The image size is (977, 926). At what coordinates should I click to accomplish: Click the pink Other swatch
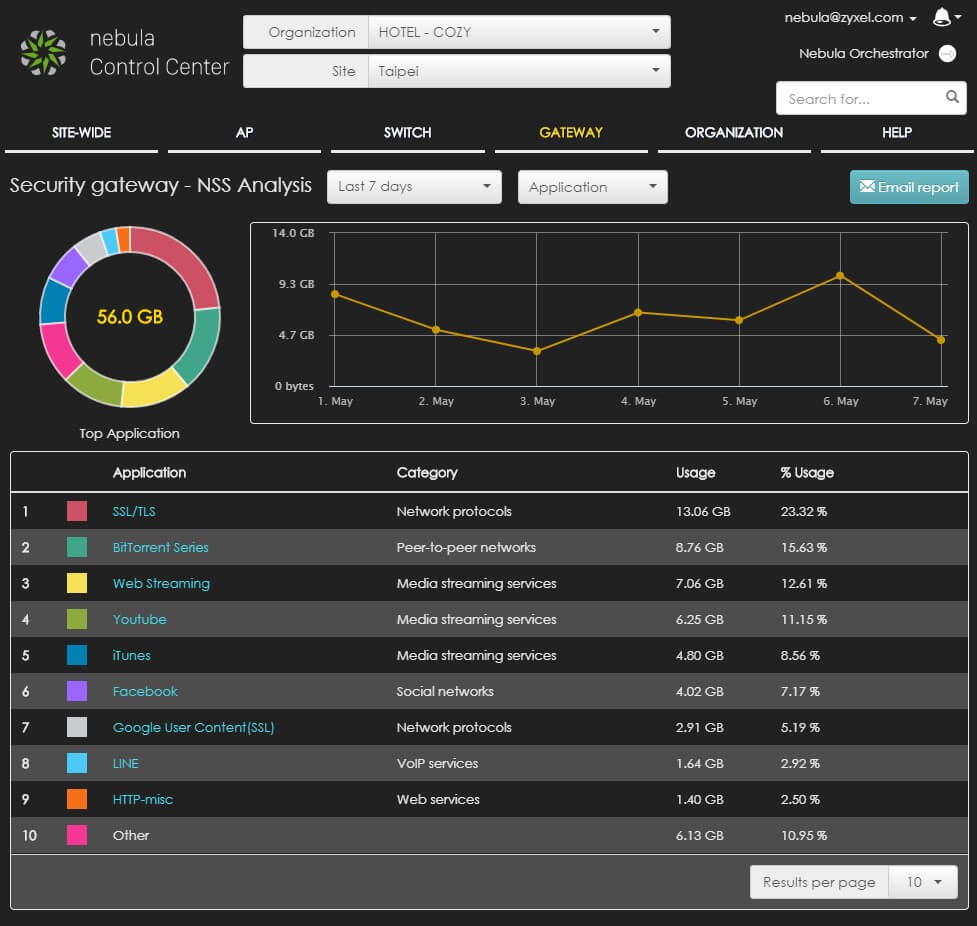click(77, 835)
